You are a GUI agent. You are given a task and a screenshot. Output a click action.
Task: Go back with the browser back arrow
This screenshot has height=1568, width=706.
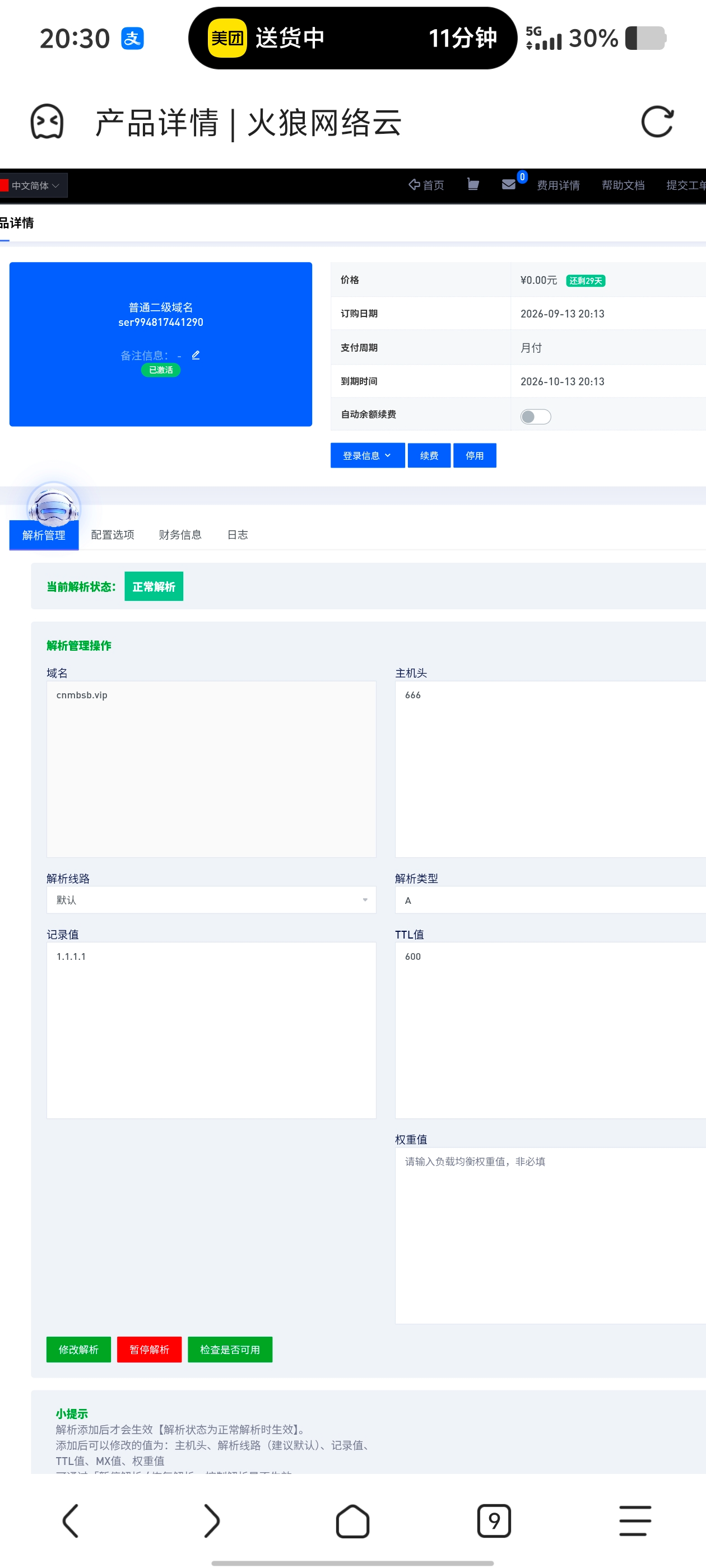point(71,1520)
